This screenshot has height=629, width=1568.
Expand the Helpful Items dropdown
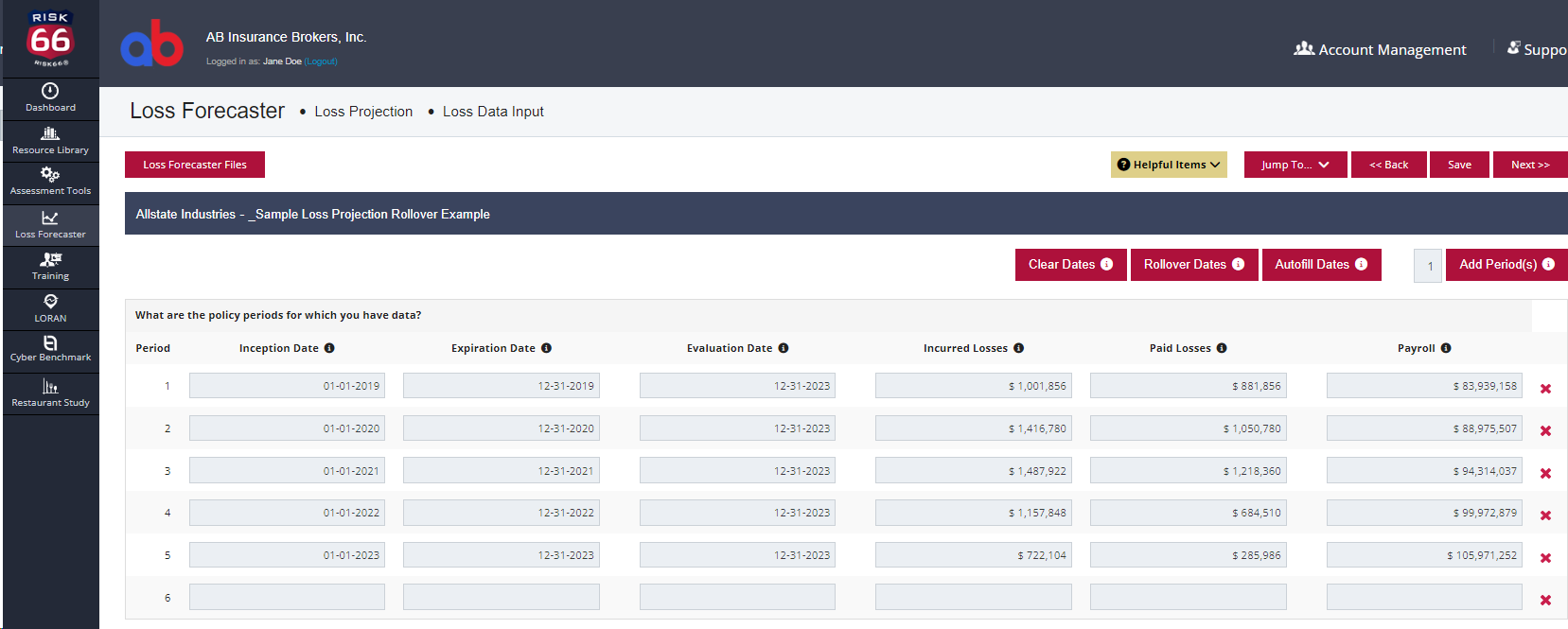click(1169, 165)
